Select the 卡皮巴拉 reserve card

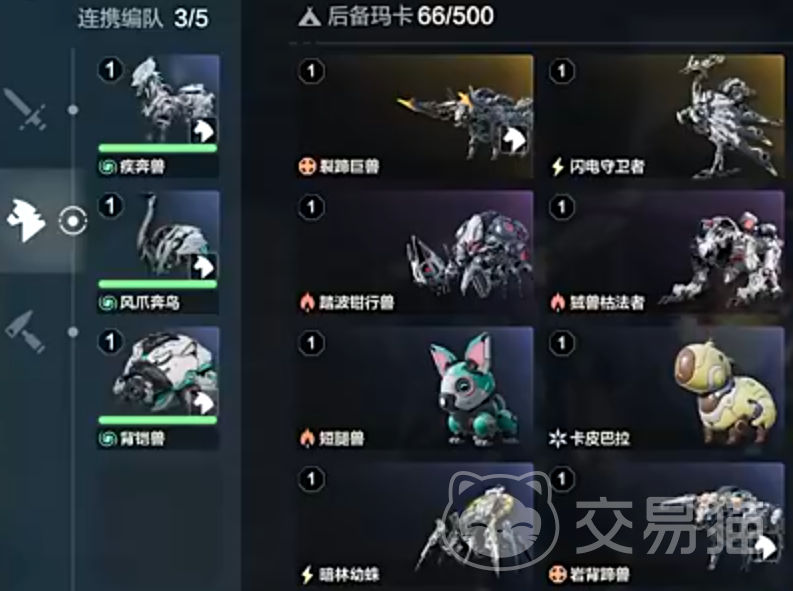coord(666,388)
